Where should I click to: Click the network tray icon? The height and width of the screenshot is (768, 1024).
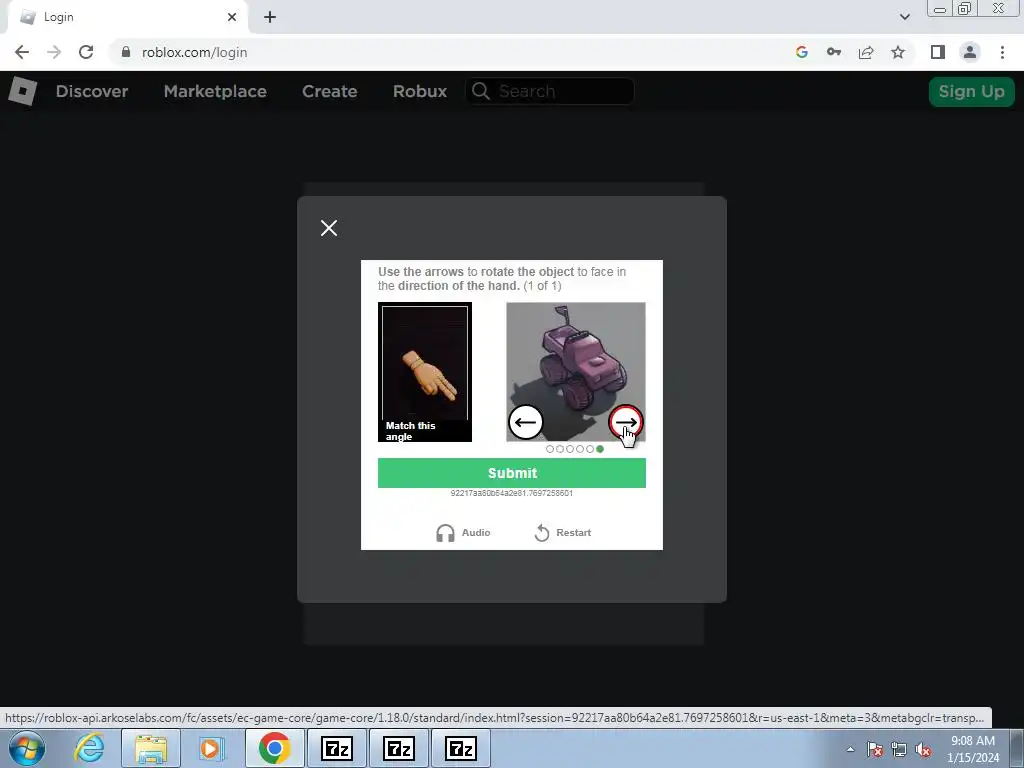coord(899,749)
